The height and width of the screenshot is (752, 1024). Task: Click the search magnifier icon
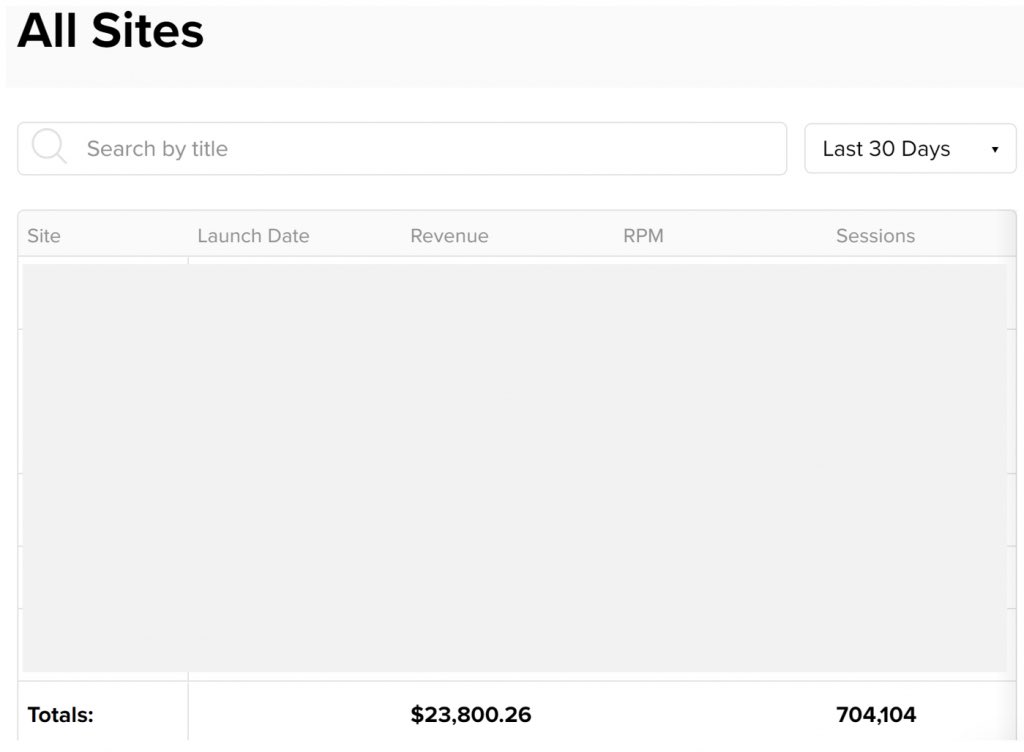coord(49,146)
